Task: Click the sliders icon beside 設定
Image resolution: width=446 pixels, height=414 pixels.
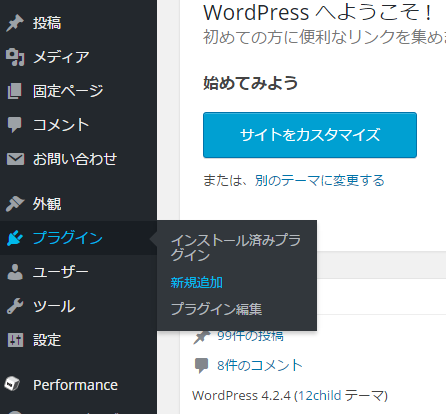Action: [15, 340]
